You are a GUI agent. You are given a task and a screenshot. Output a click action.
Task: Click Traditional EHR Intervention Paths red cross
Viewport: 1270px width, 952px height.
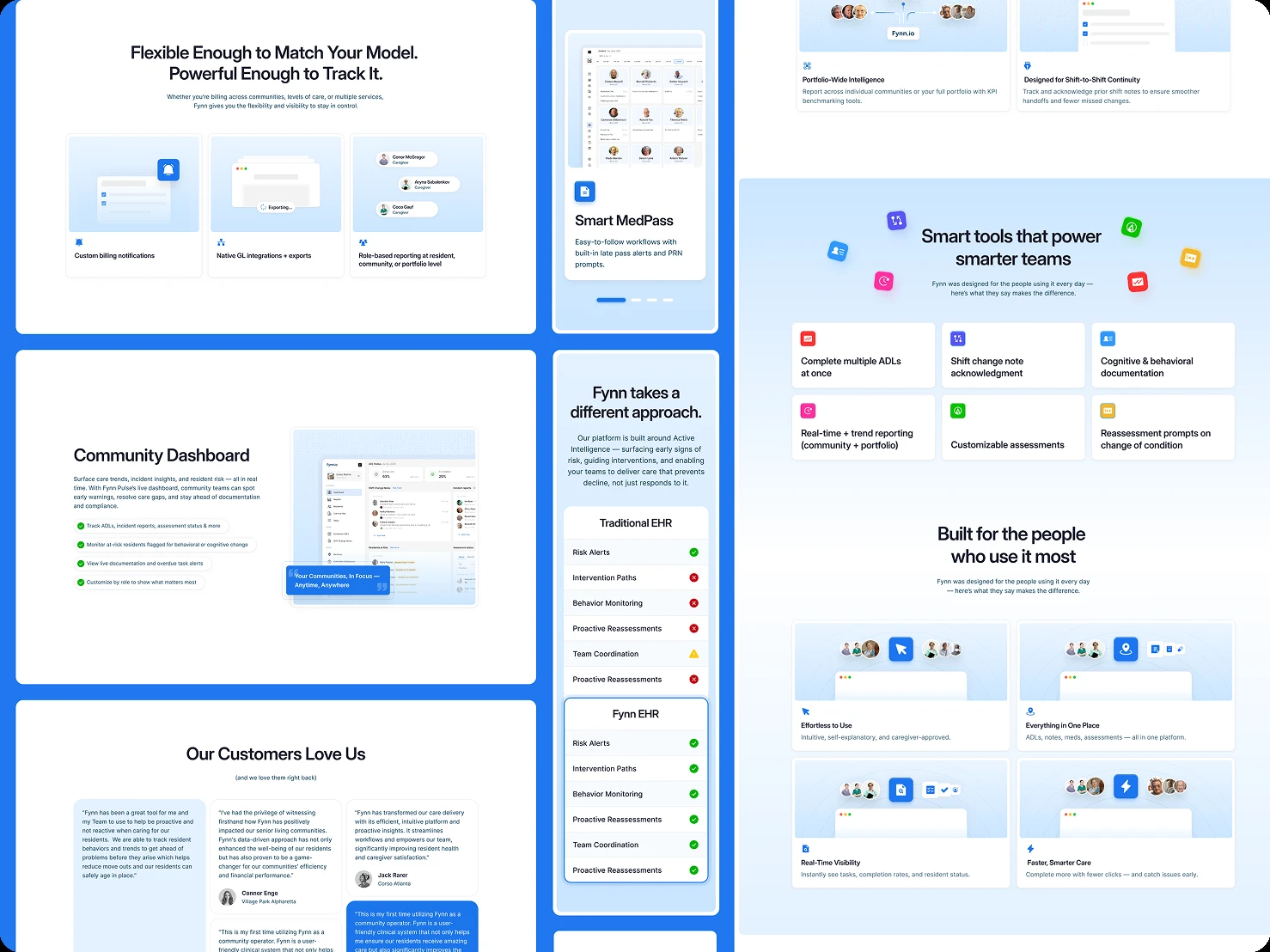(x=693, y=577)
